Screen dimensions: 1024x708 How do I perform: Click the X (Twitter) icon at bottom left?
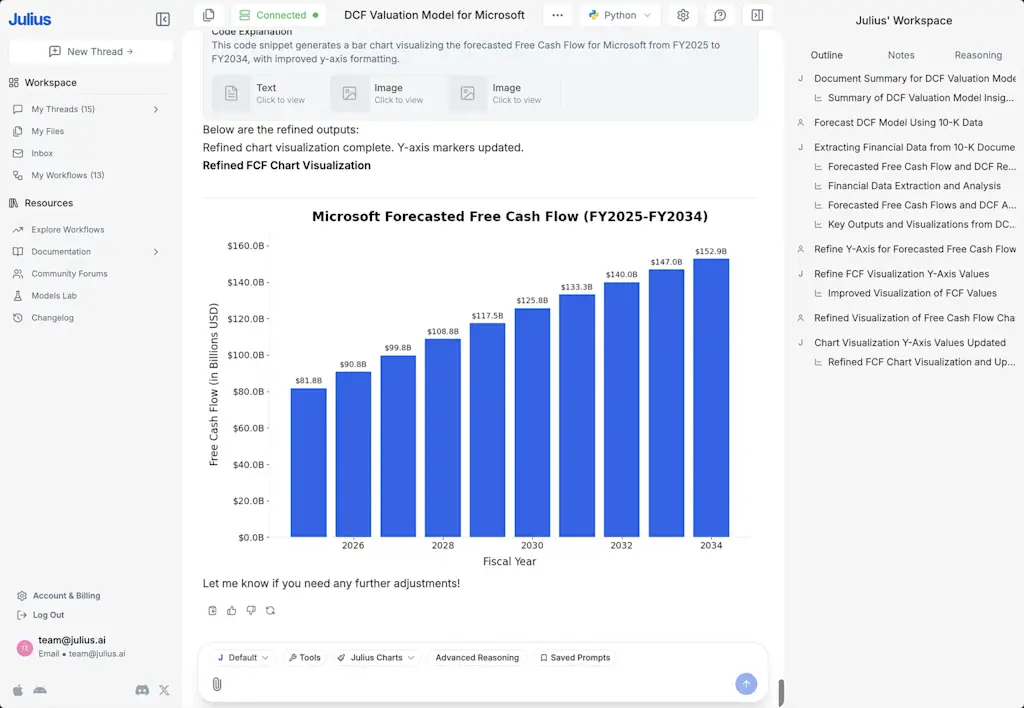point(164,690)
